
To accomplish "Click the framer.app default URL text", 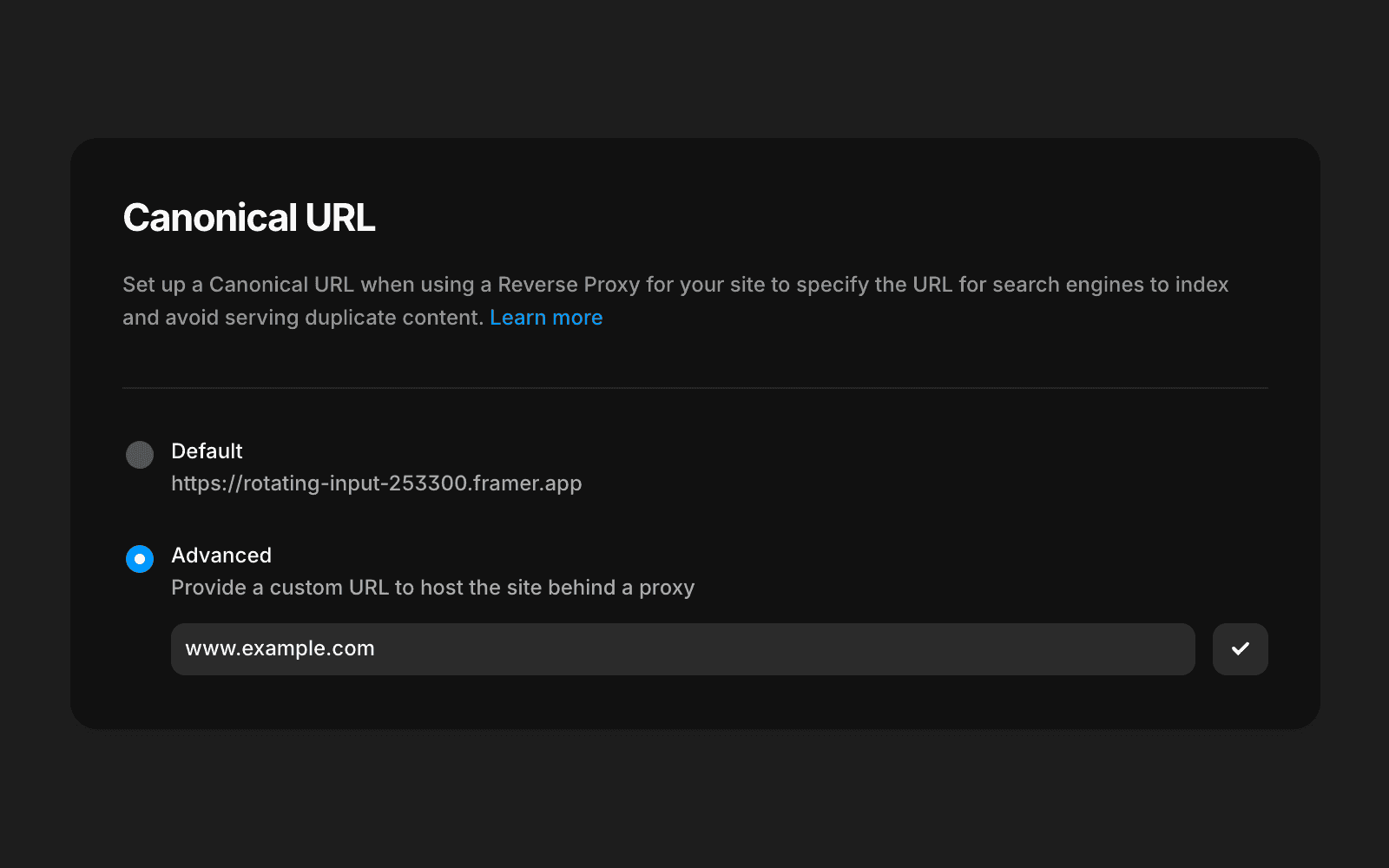I will (x=377, y=483).
